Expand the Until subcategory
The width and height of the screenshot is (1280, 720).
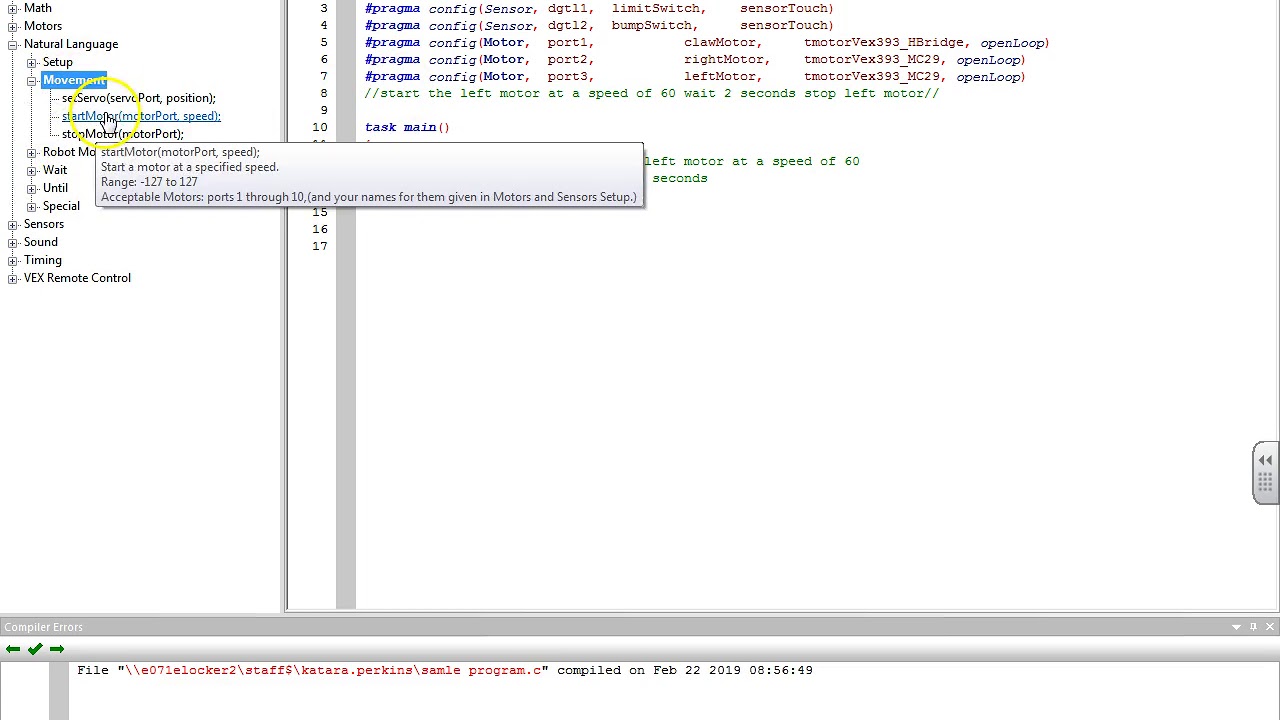point(32,188)
